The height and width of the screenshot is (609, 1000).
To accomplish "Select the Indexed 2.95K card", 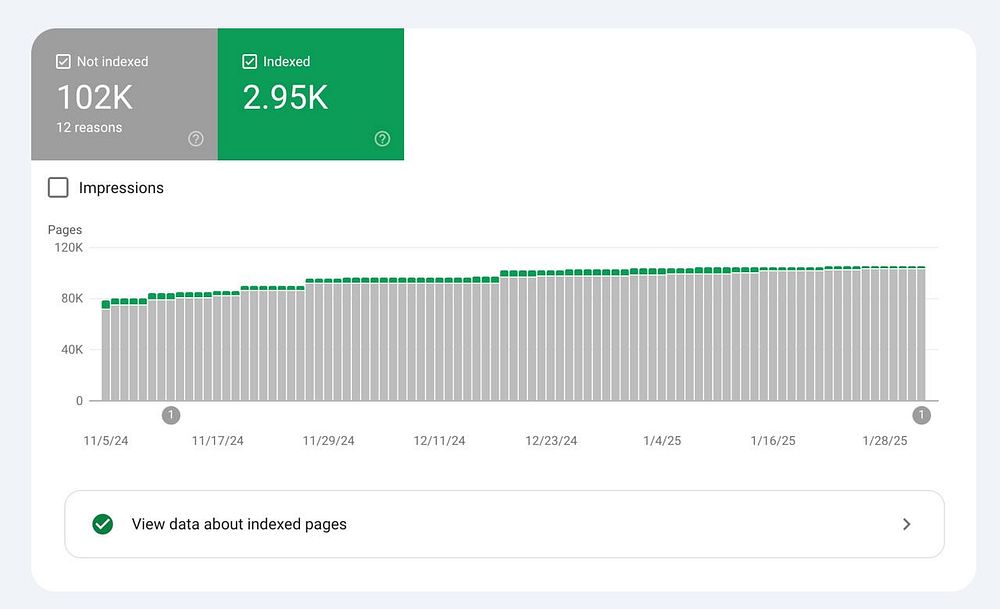I will pos(311,94).
